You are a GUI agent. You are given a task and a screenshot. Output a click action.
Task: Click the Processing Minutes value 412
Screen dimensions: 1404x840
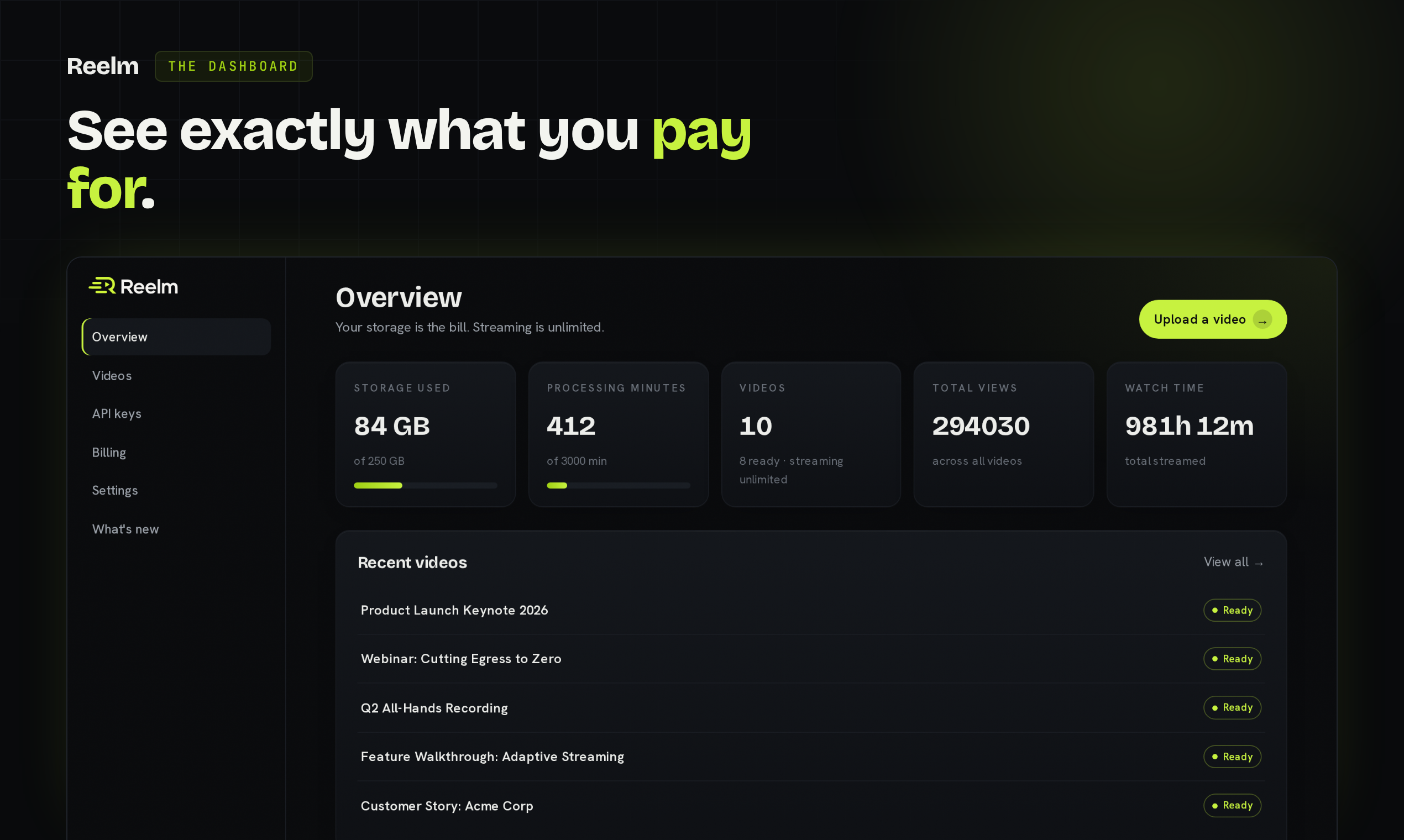pyautogui.click(x=570, y=426)
